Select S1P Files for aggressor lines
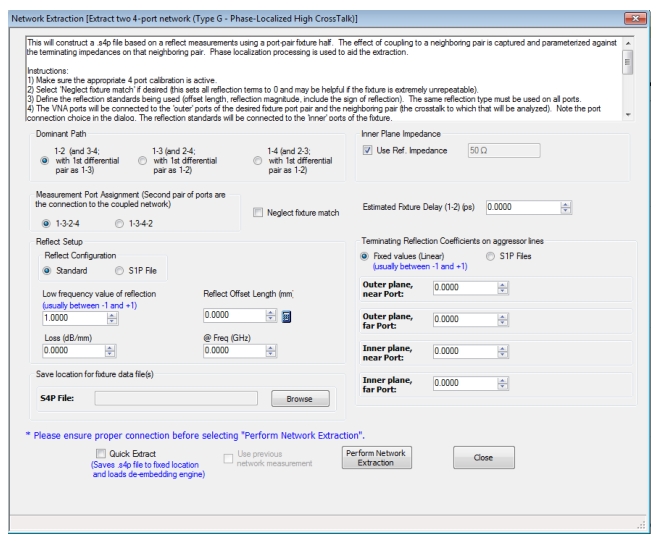This screenshot has width=659, height=542. 490,256
